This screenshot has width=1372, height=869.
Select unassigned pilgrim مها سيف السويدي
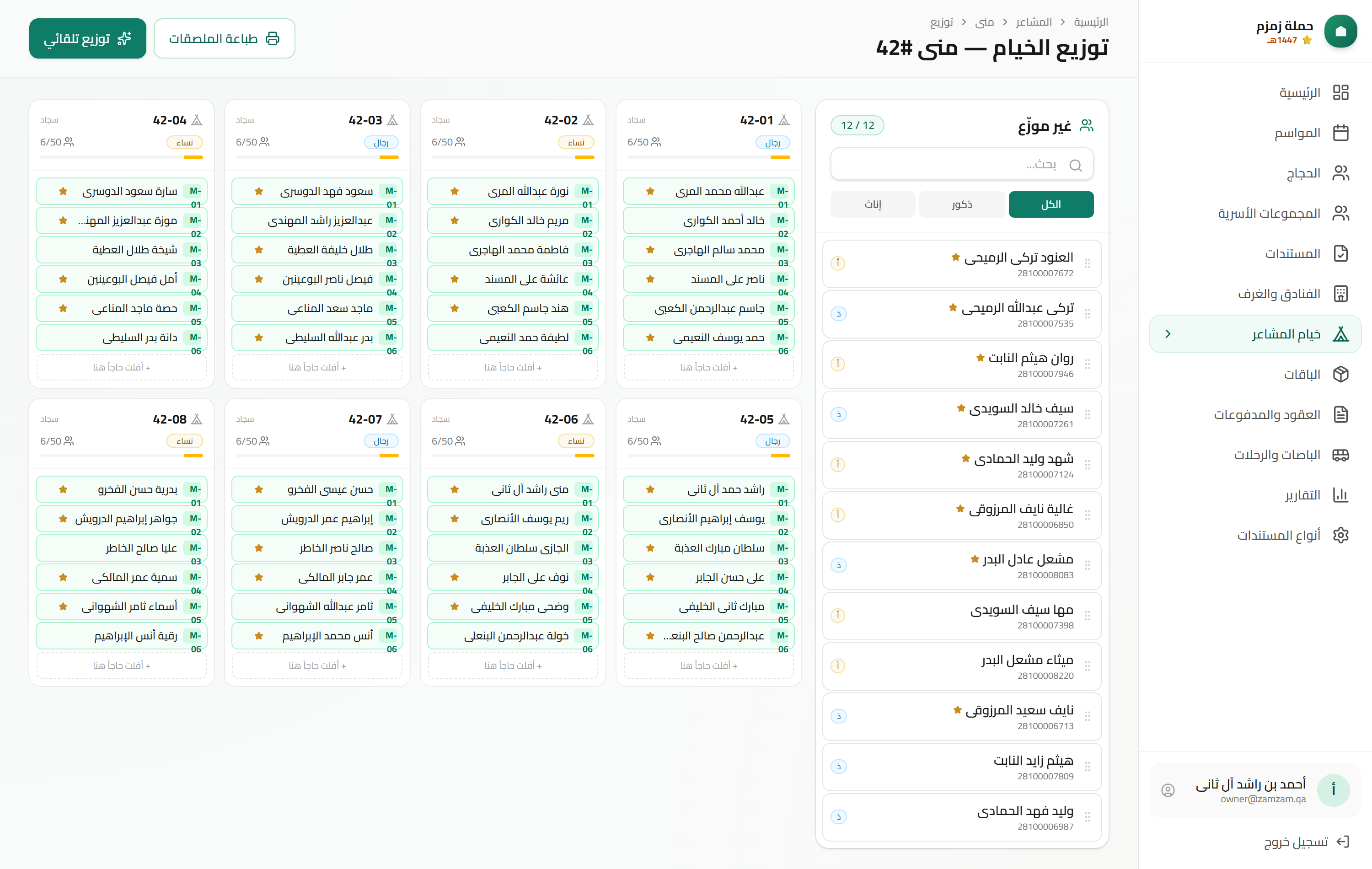(x=962, y=616)
